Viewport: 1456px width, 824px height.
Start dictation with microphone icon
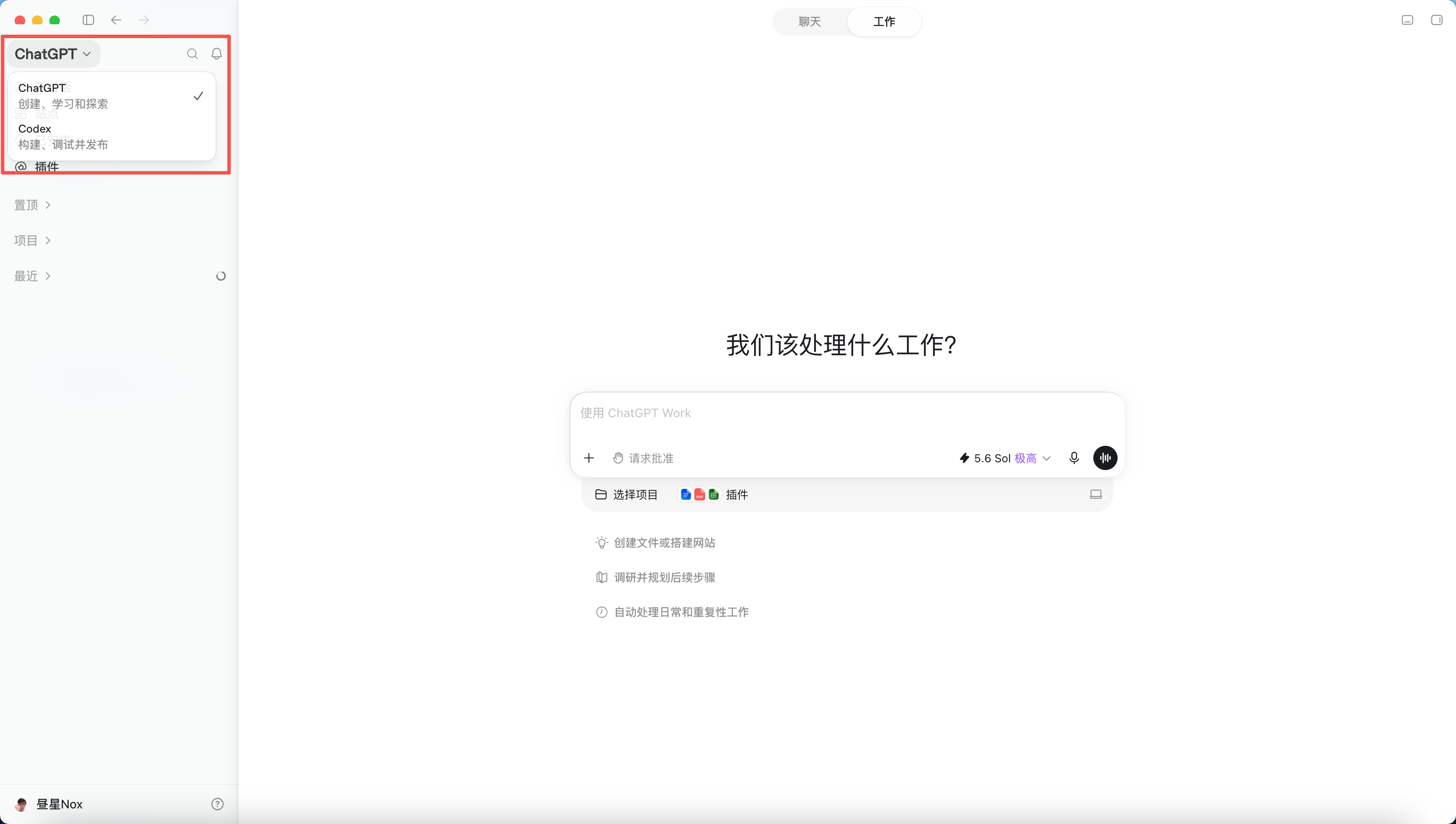pos(1074,458)
